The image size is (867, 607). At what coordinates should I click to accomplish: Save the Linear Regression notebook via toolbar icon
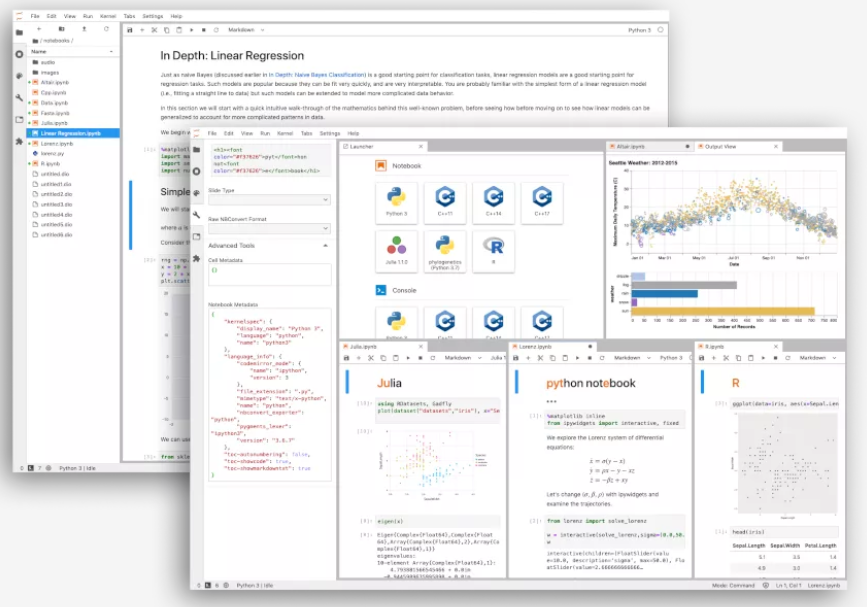pos(129,30)
